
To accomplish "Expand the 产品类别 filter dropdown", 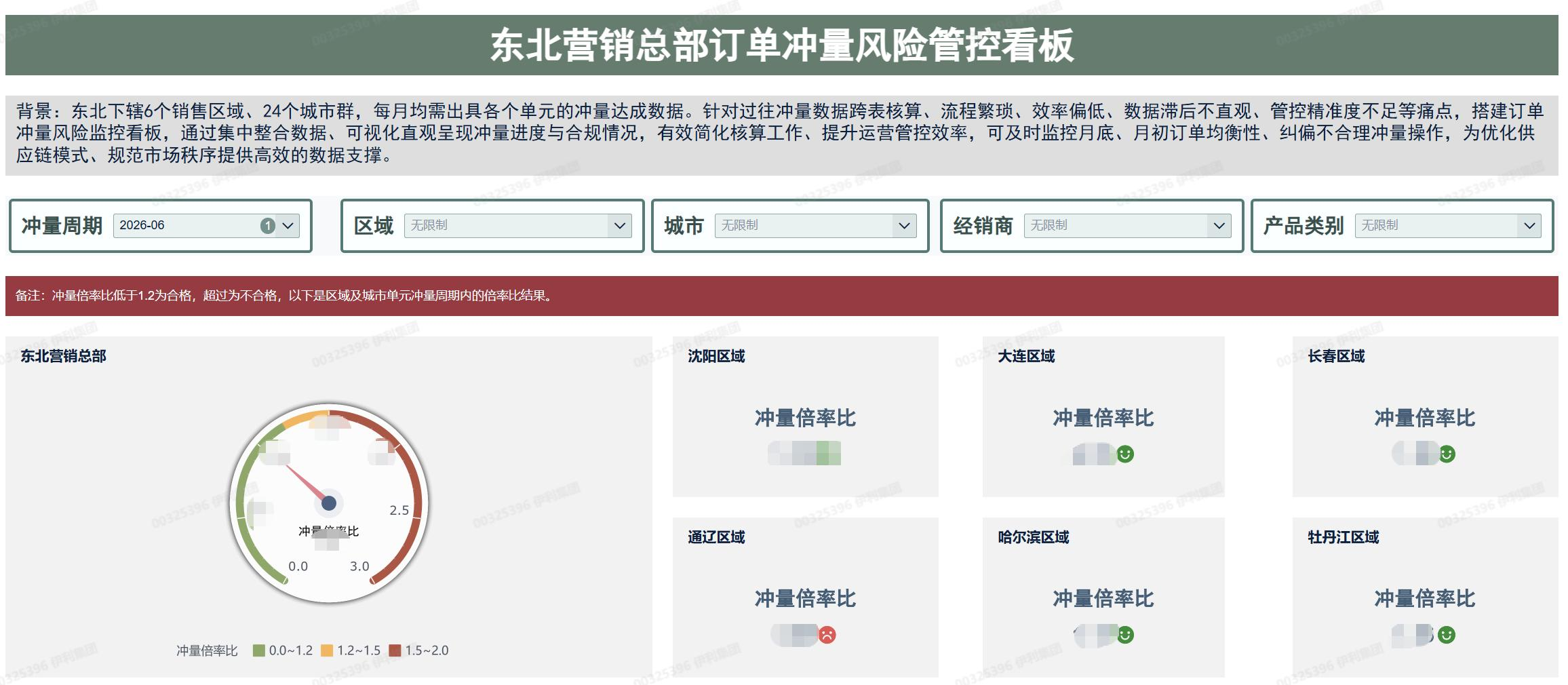I will (1529, 226).
